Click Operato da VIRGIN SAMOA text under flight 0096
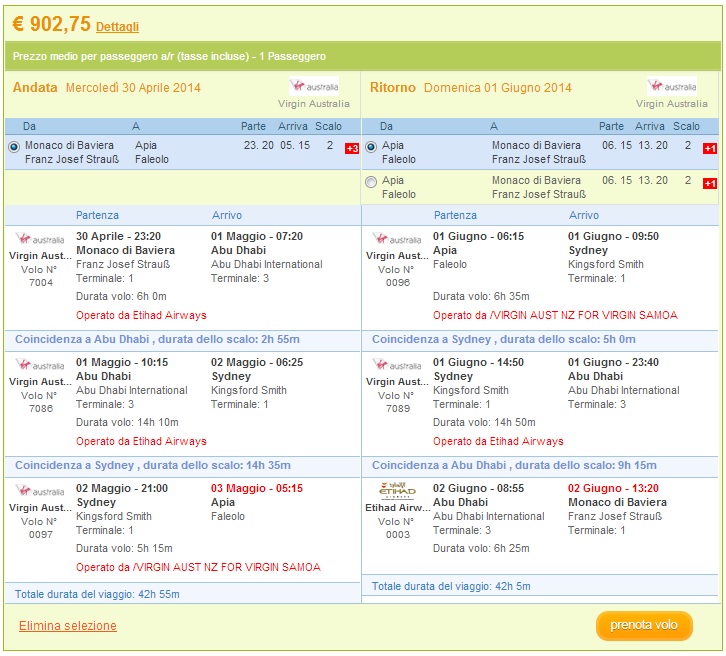Image resolution: width=726 pixels, height=656 pixels. 555,315
